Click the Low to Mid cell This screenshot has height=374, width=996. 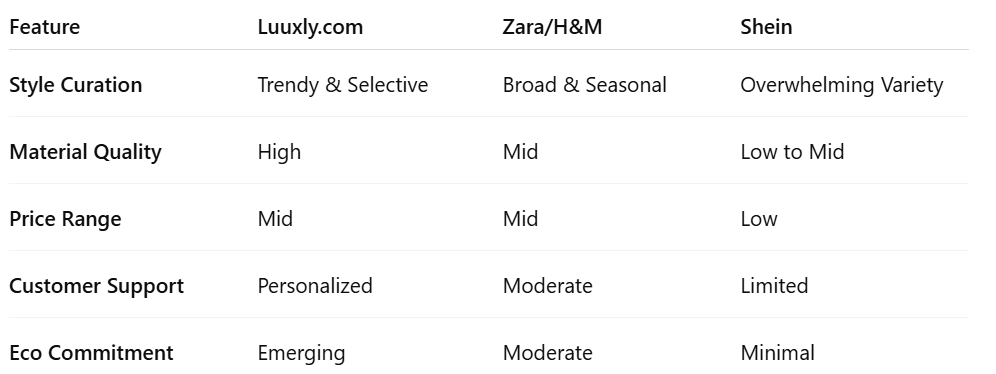(x=792, y=152)
